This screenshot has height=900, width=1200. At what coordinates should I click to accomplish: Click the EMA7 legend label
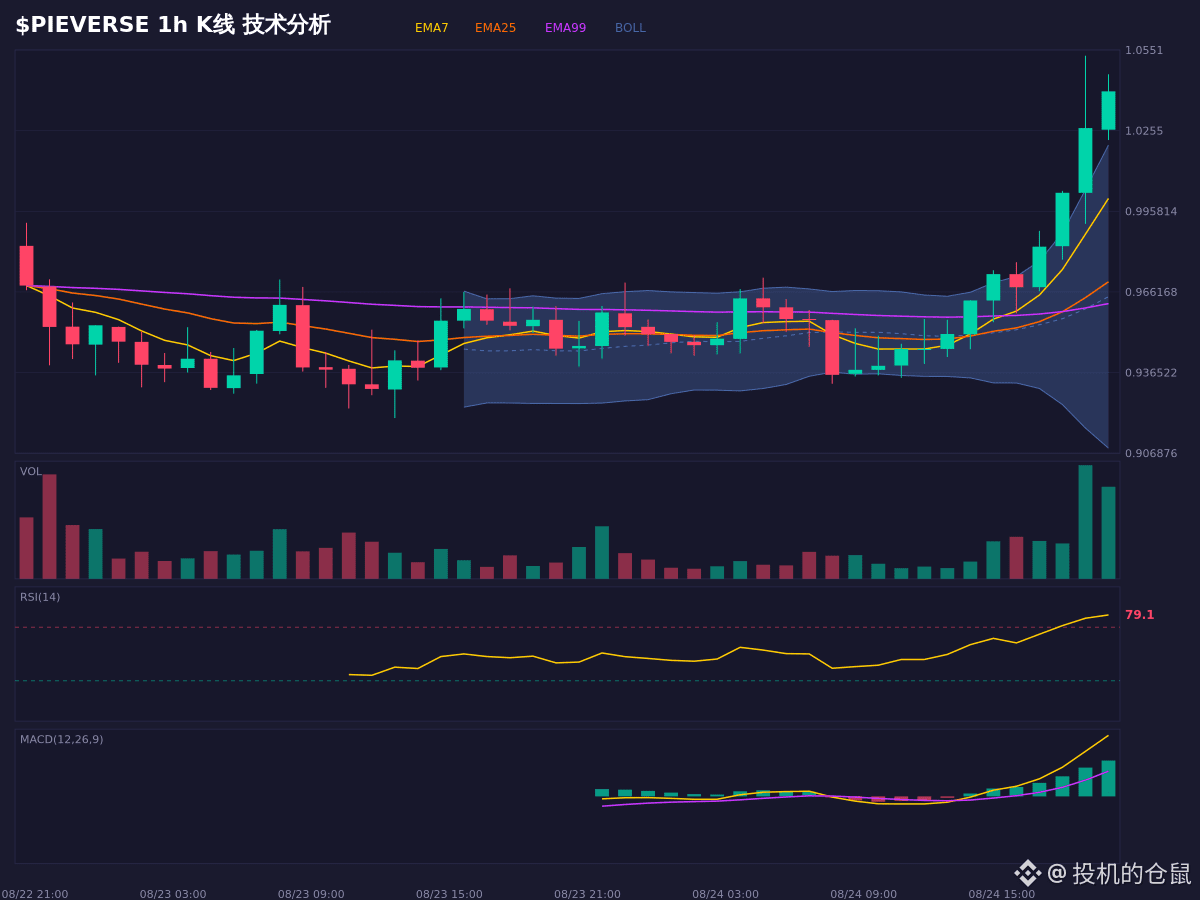point(431,28)
